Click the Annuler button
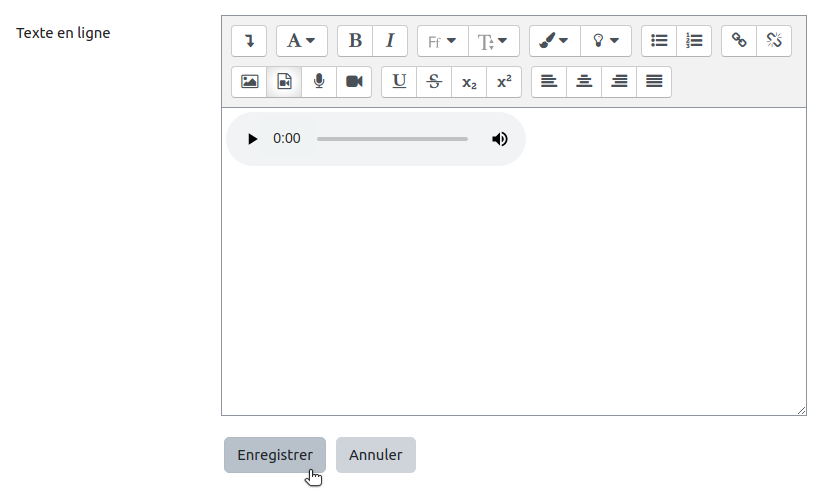The image size is (820, 490). [x=375, y=455]
